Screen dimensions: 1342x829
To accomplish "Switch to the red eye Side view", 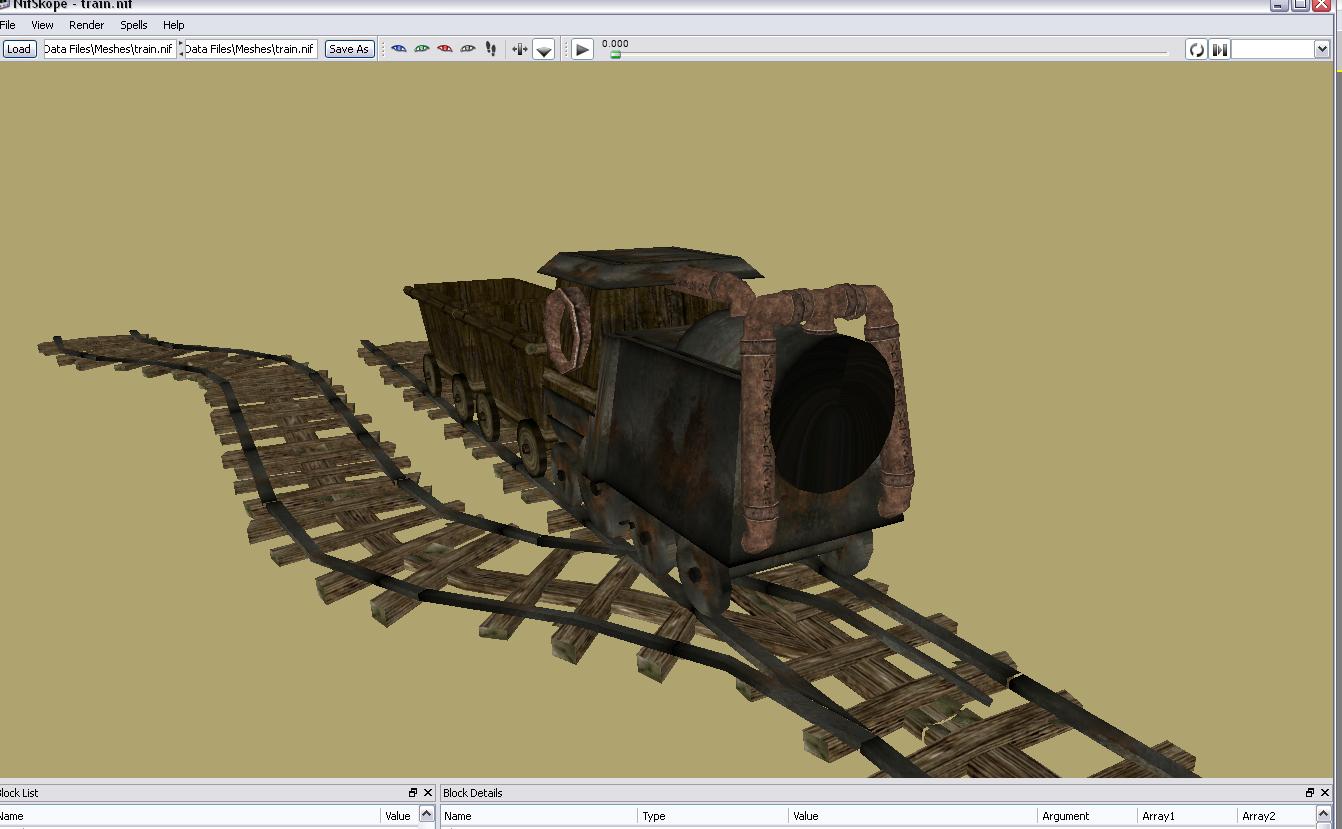I will coord(445,49).
